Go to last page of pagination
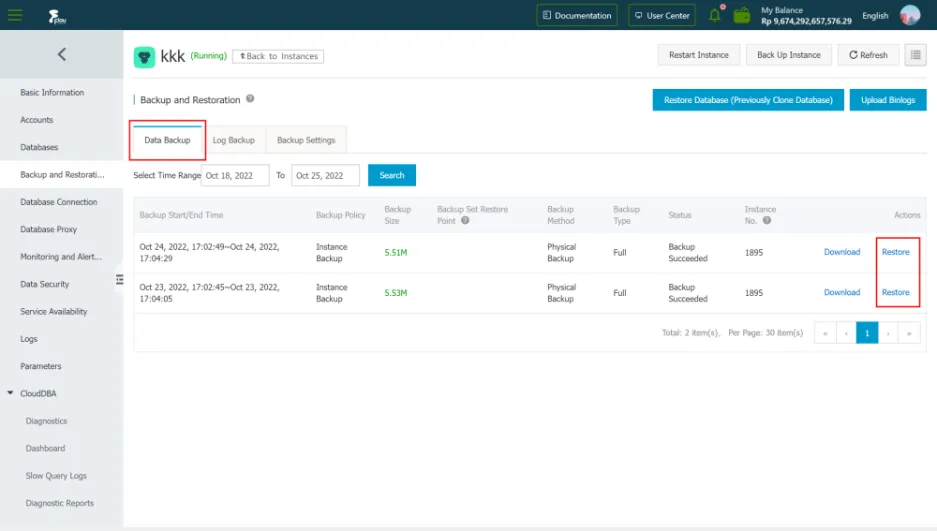Image resolution: width=937 pixels, height=531 pixels. coord(909,333)
